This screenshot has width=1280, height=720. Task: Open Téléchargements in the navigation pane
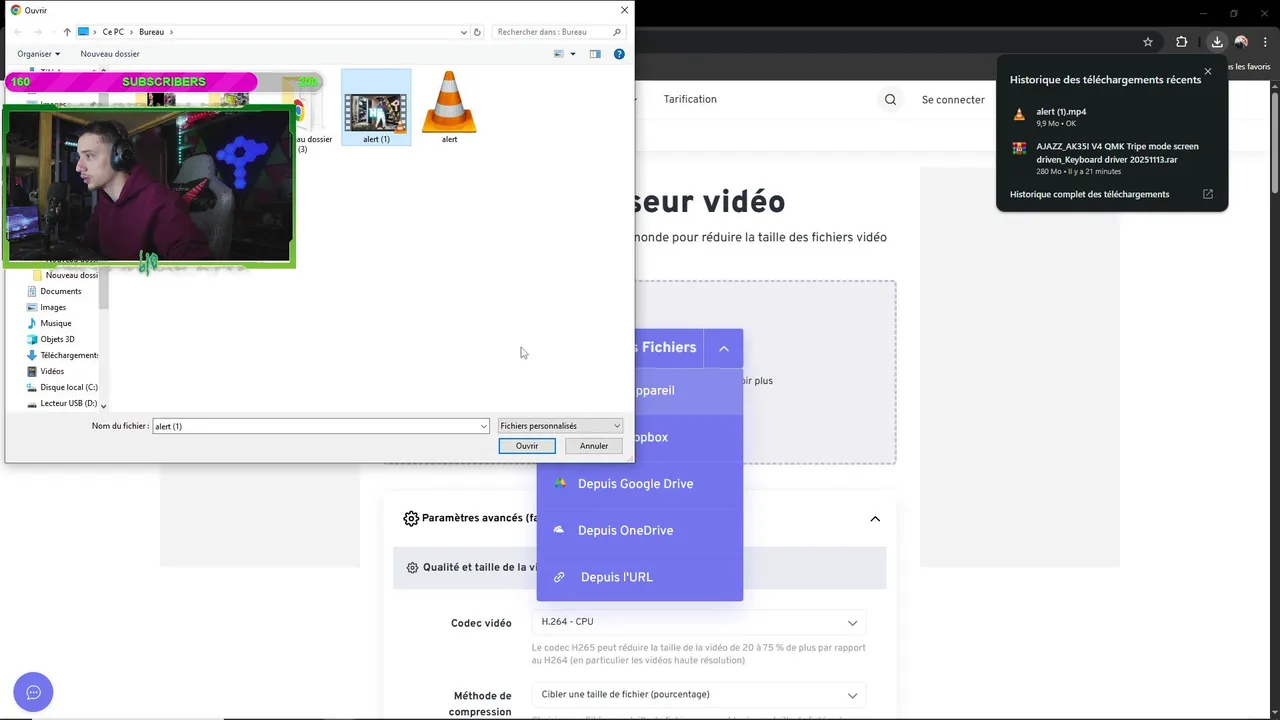pos(68,355)
